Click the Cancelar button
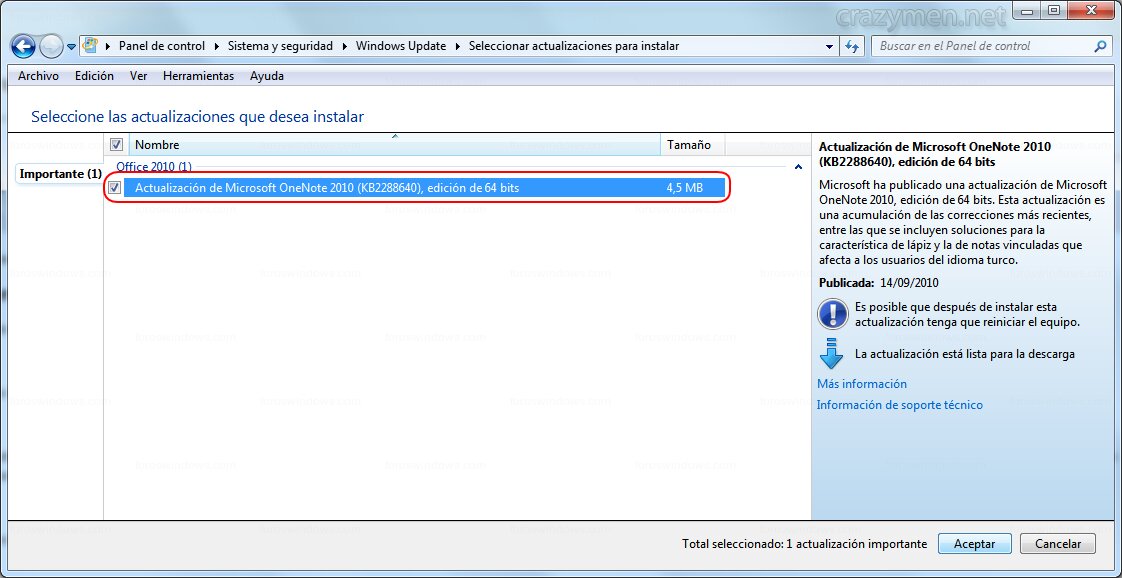 coord(1058,544)
